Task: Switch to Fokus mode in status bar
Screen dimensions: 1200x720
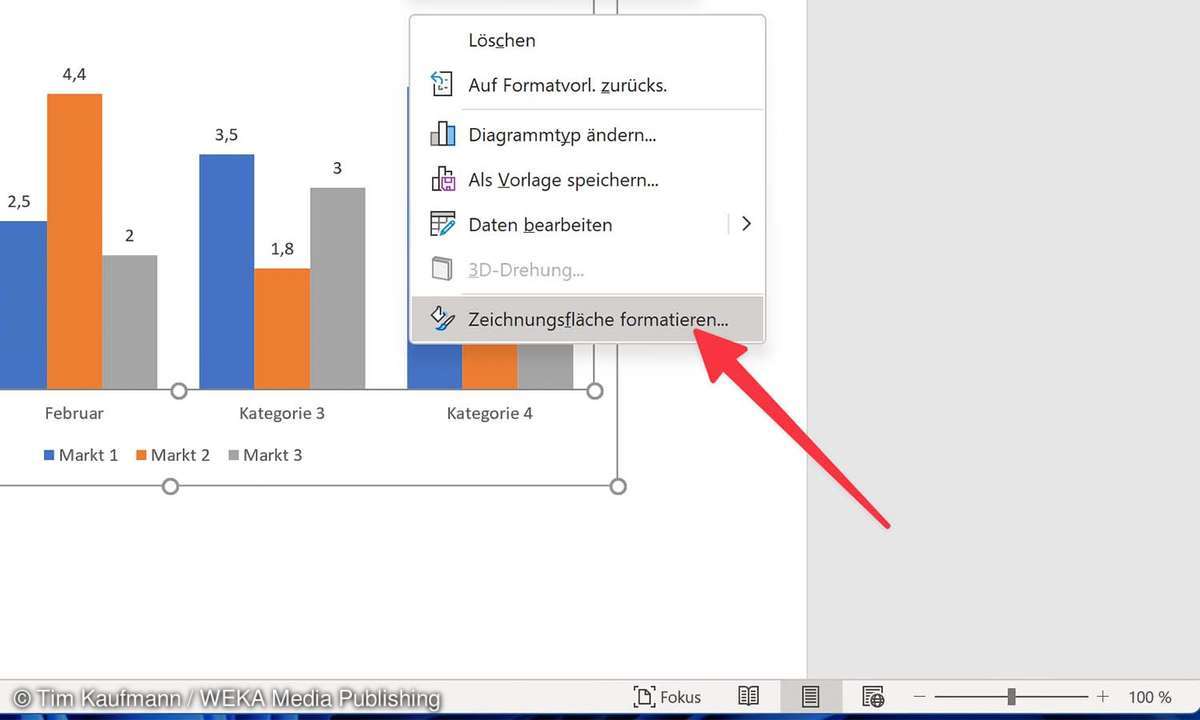Action: click(x=667, y=697)
